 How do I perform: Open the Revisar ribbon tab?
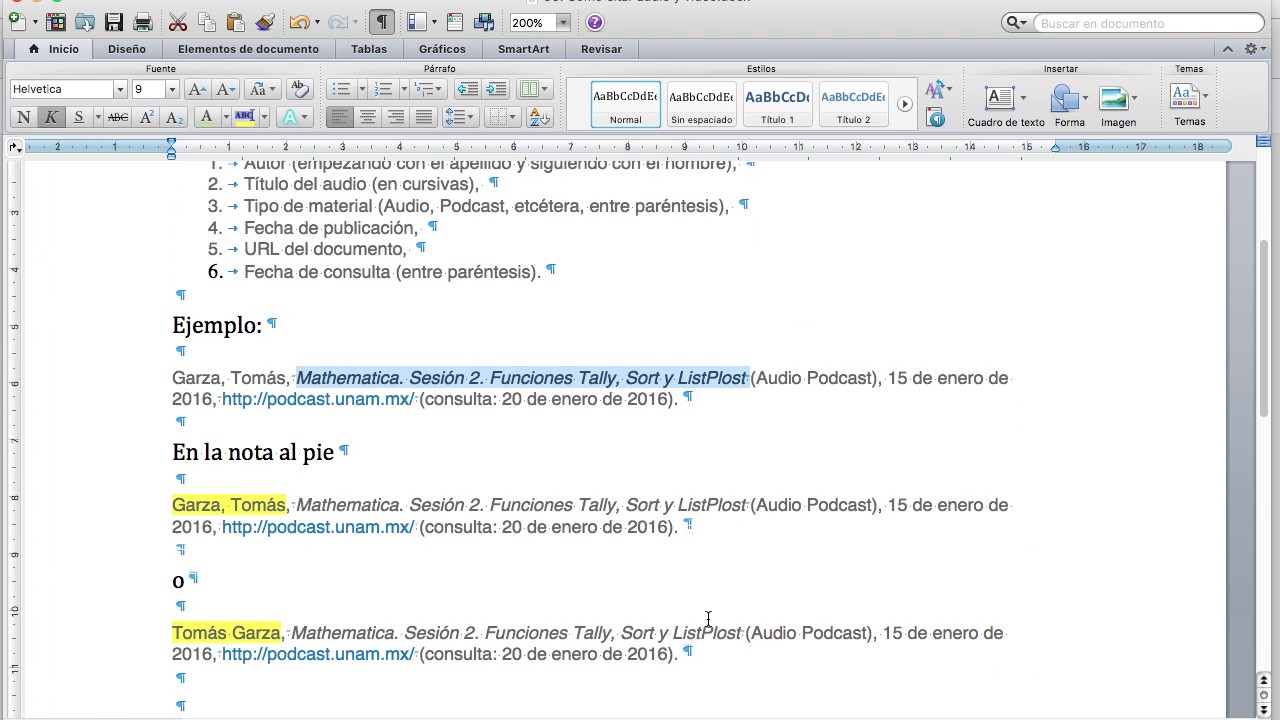601,49
